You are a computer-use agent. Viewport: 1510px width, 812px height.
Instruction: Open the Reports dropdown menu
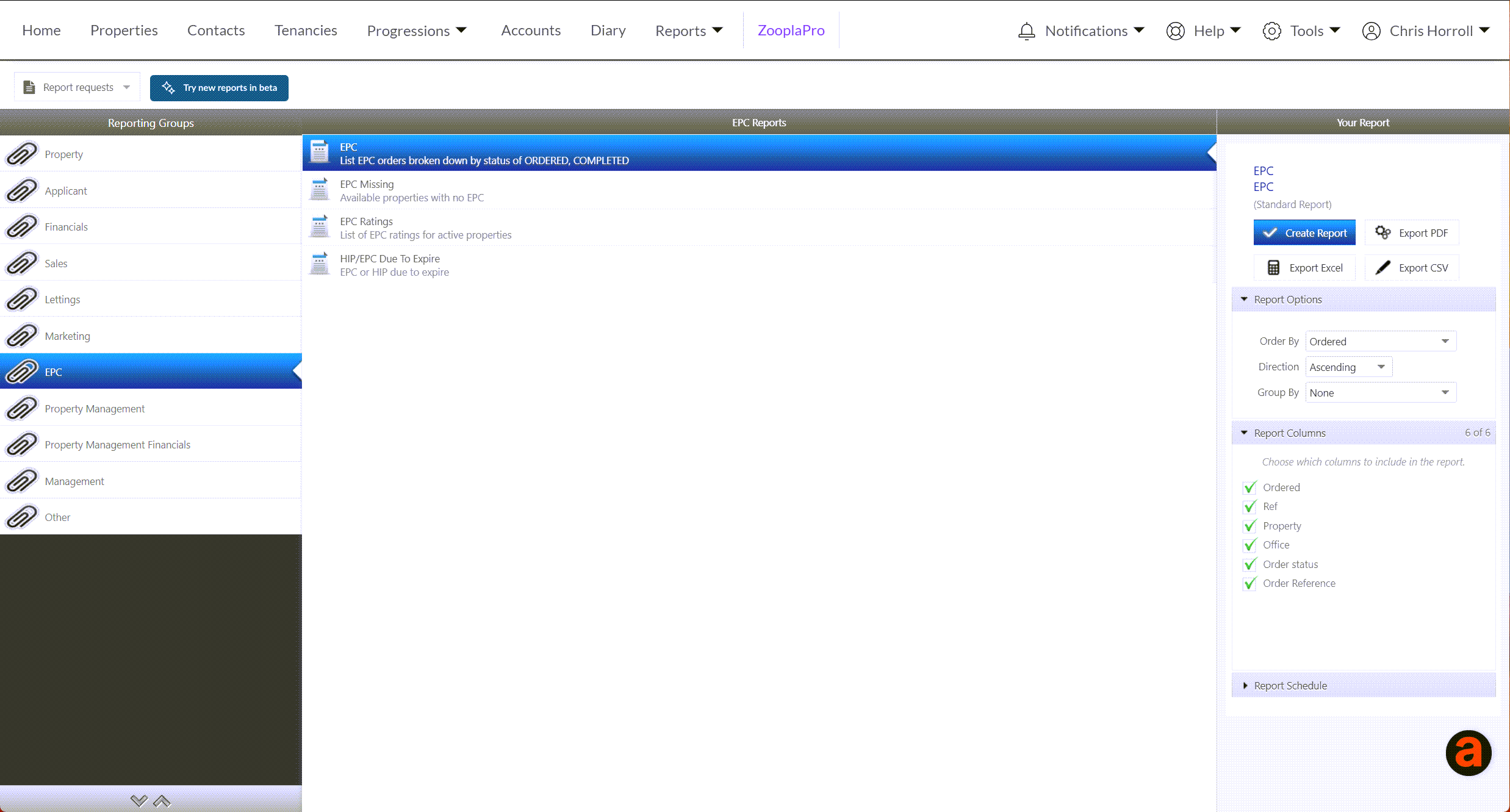[689, 31]
